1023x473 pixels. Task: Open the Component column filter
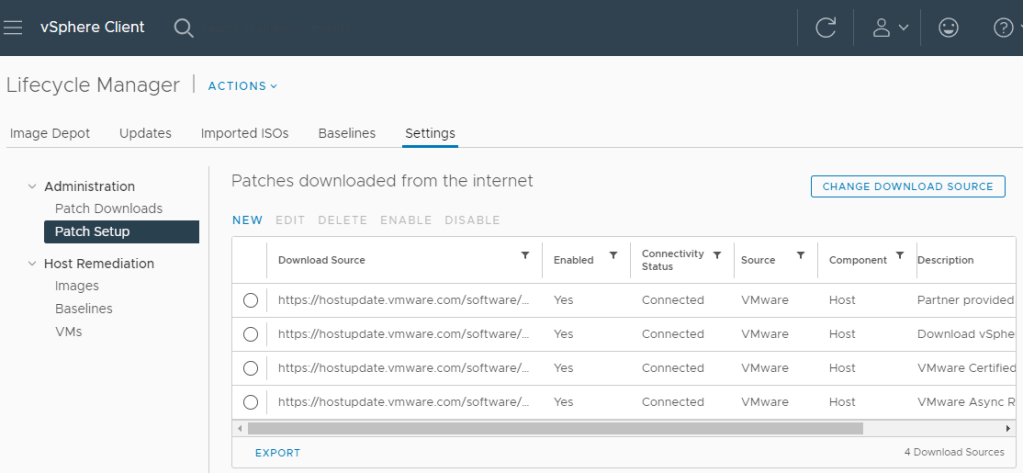point(900,256)
